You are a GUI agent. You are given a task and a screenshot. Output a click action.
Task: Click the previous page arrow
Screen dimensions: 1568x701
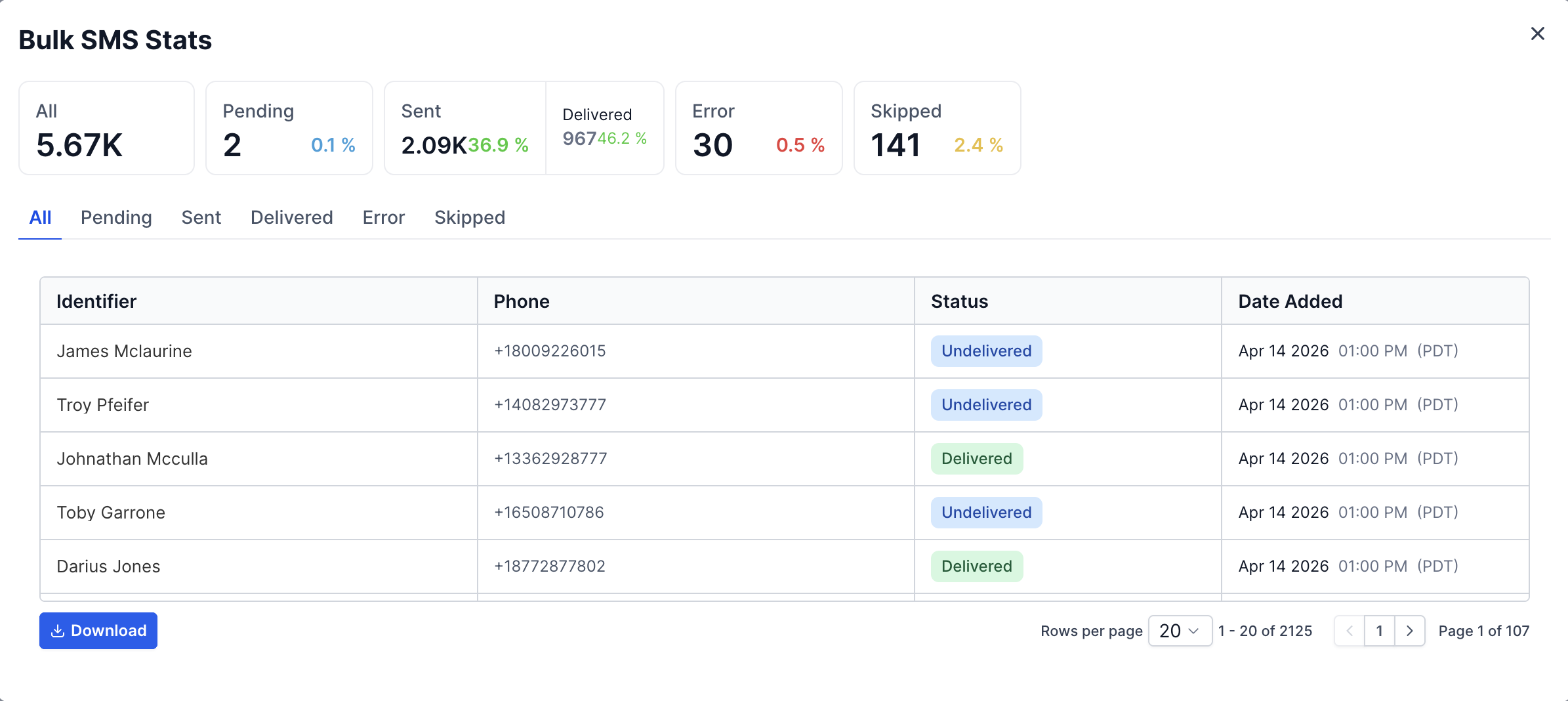click(x=1350, y=631)
